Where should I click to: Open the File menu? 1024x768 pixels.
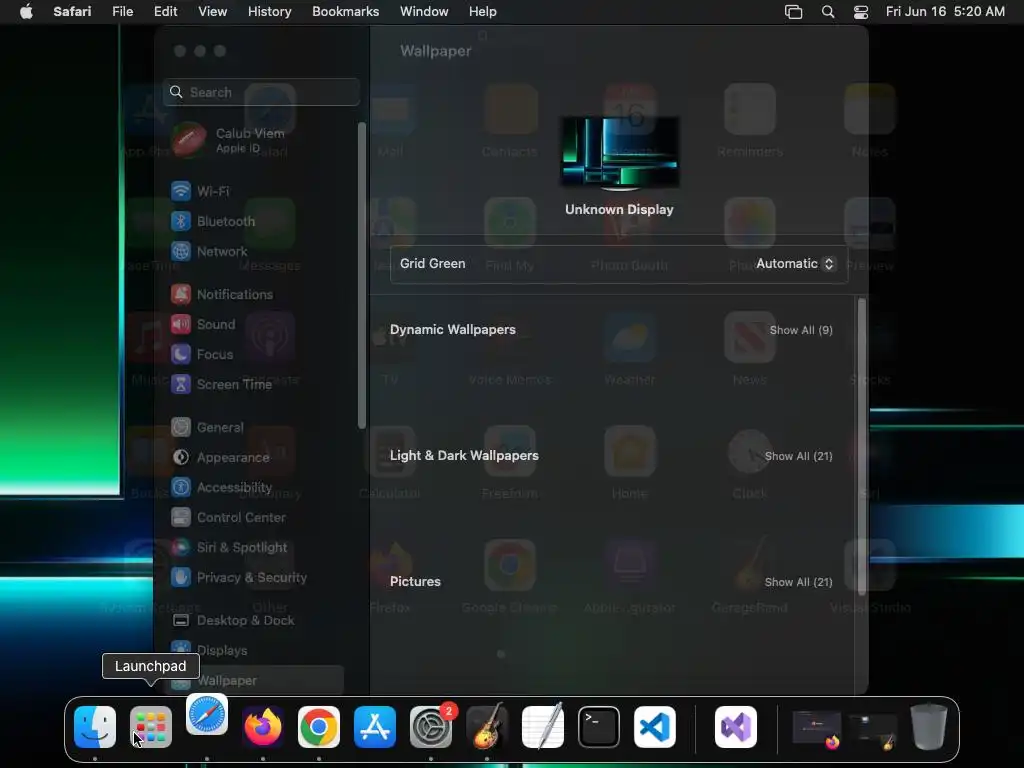(x=123, y=12)
